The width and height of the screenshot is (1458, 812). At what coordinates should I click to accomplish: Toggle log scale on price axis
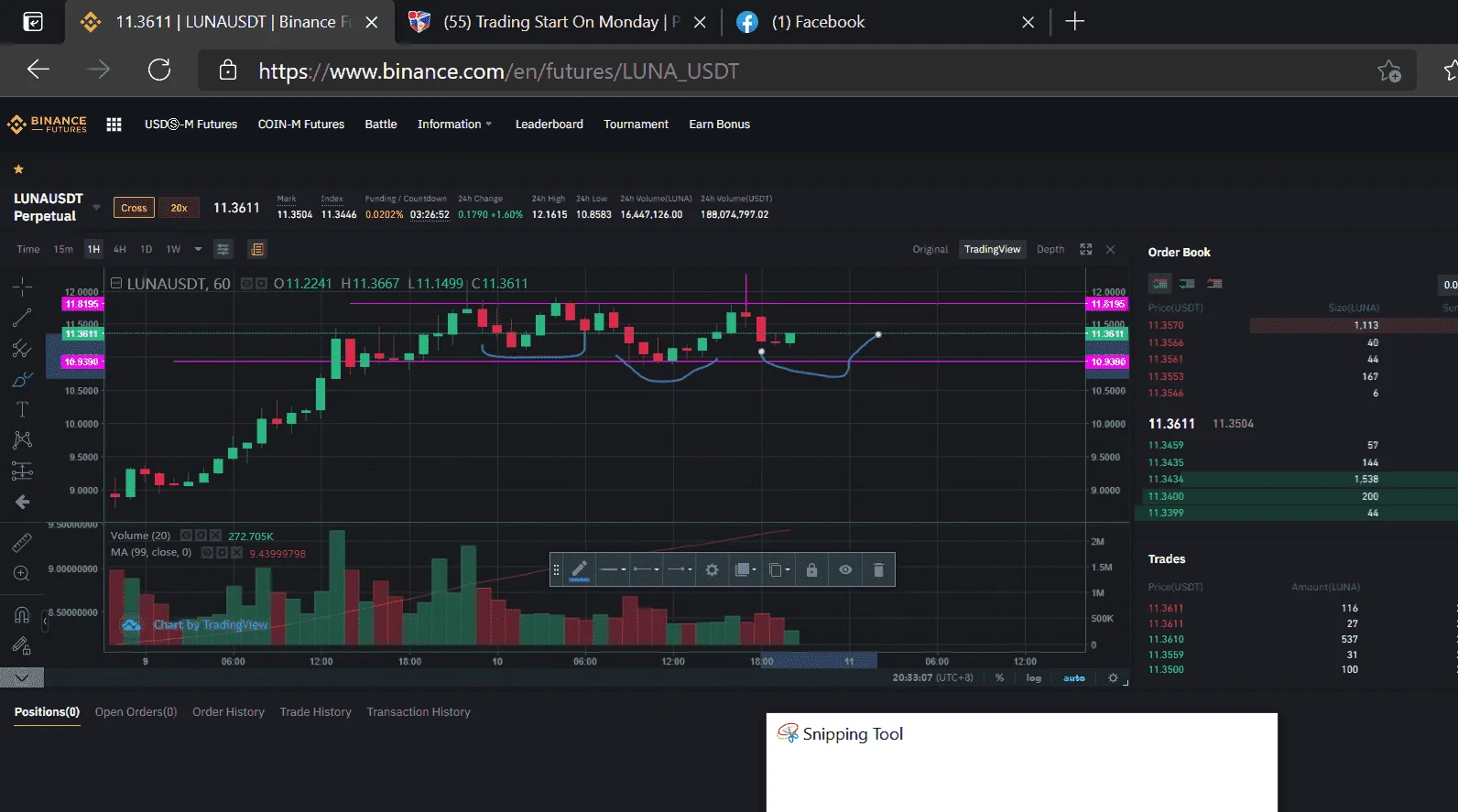tap(1034, 678)
